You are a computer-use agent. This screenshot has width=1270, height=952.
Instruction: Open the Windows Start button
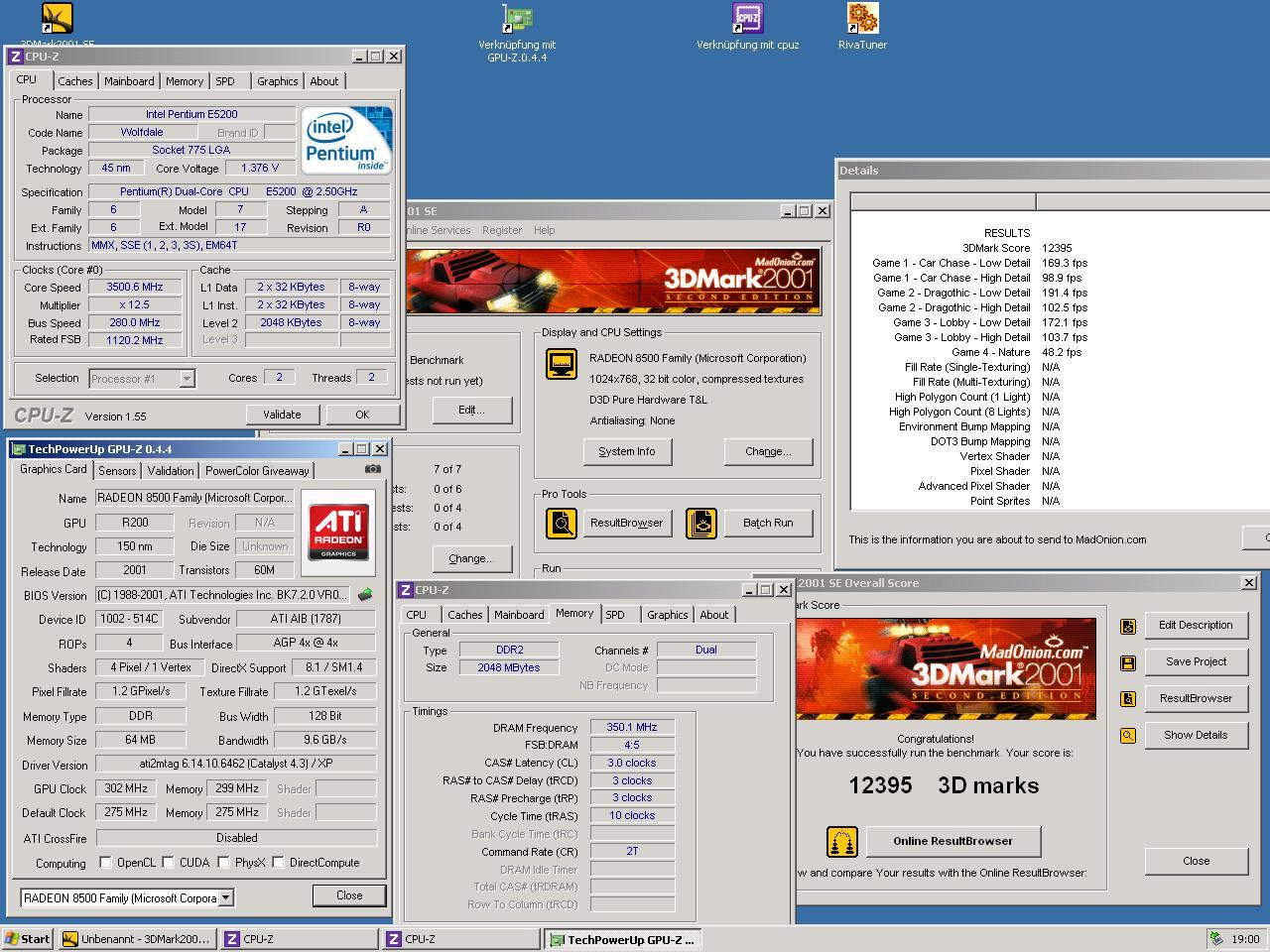click(28, 939)
